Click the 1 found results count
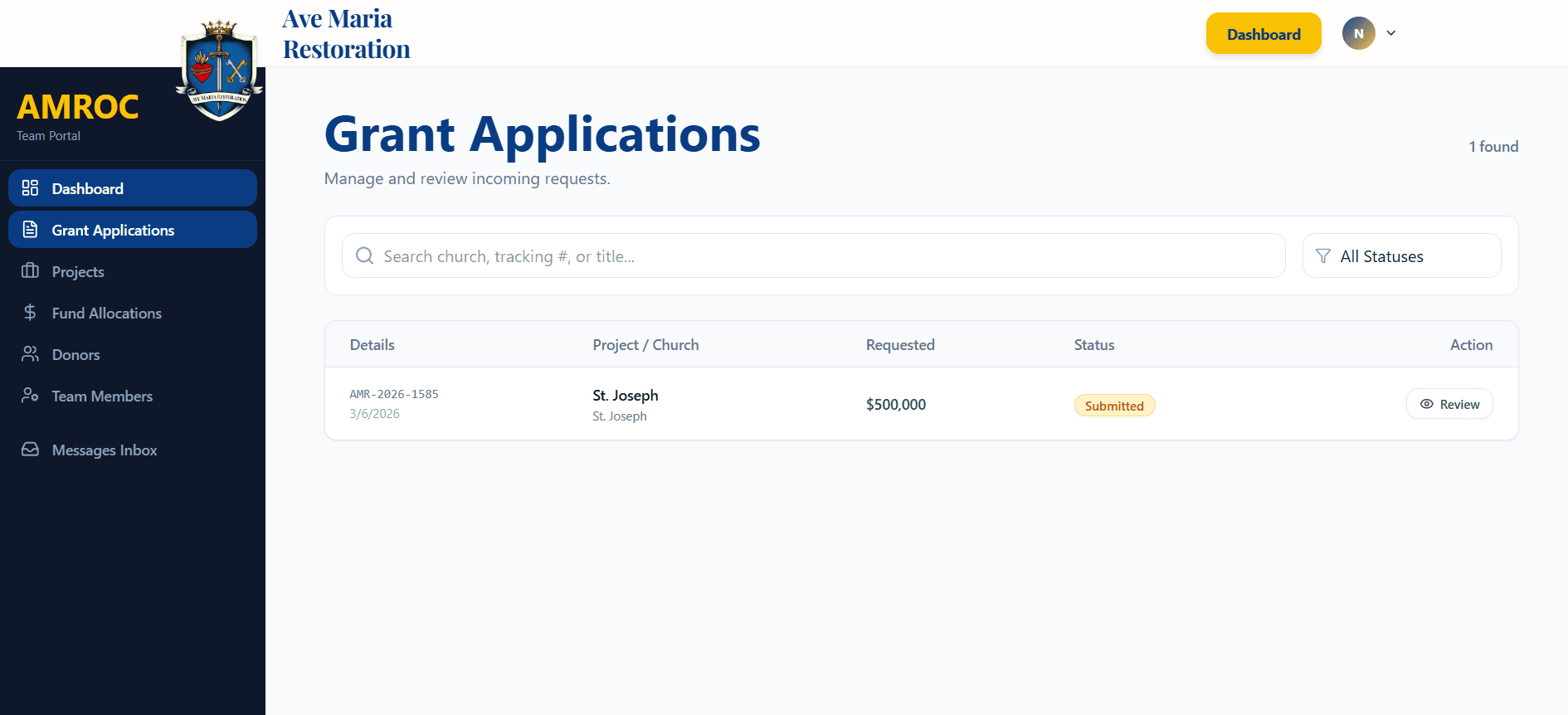This screenshot has height=715, width=1568. point(1493,146)
